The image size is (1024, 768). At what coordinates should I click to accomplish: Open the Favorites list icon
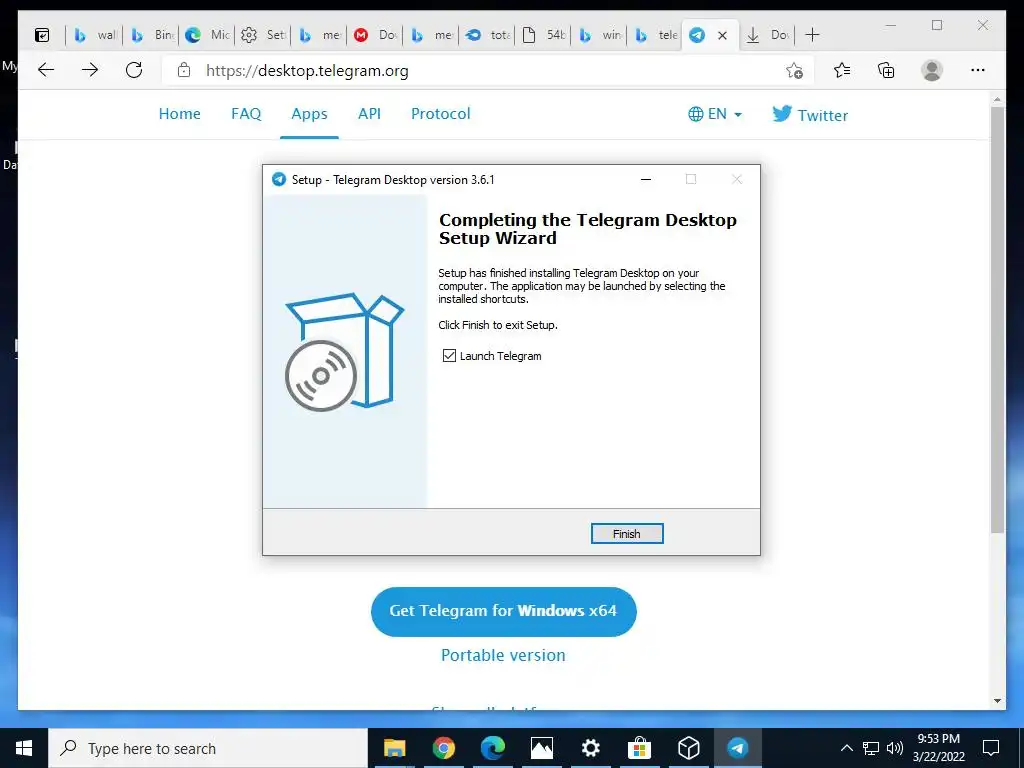coord(842,70)
